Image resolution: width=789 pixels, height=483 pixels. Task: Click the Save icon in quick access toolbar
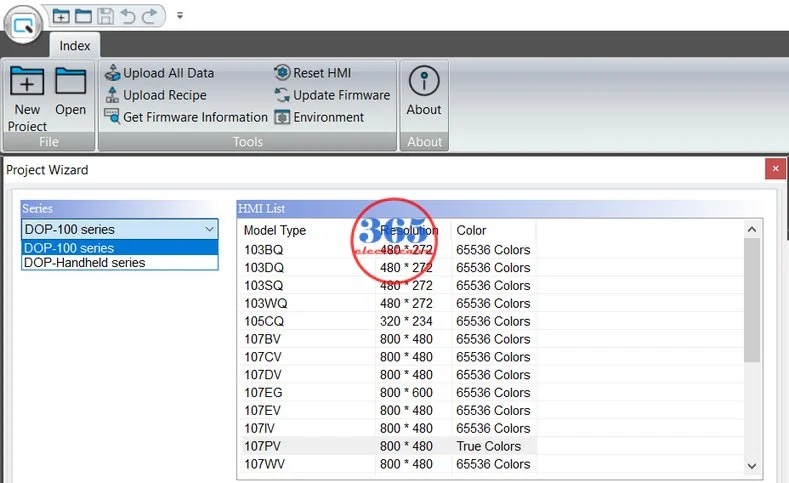point(105,17)
